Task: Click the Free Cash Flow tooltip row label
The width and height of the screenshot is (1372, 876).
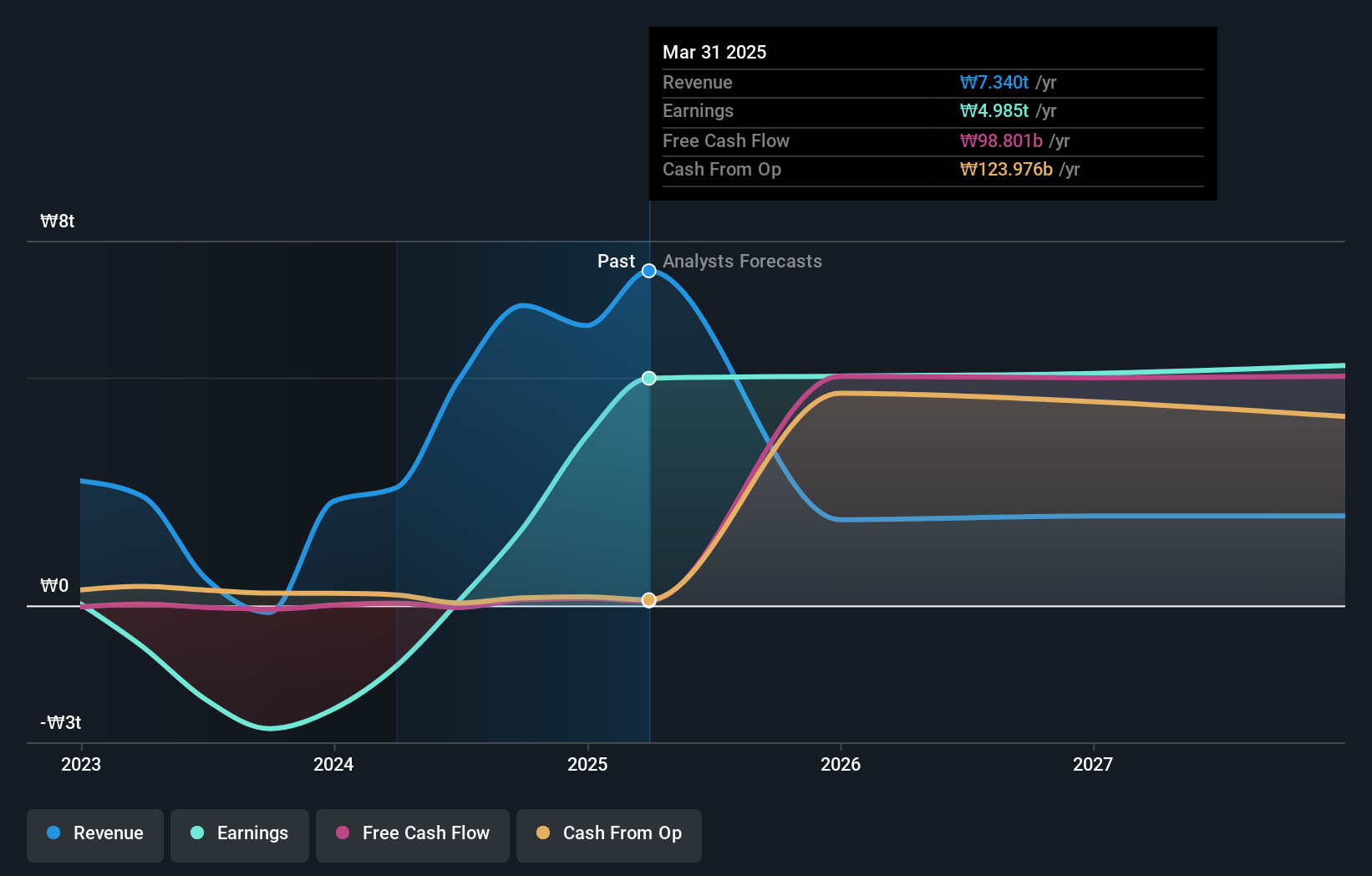Action: [x=726, y=141]
